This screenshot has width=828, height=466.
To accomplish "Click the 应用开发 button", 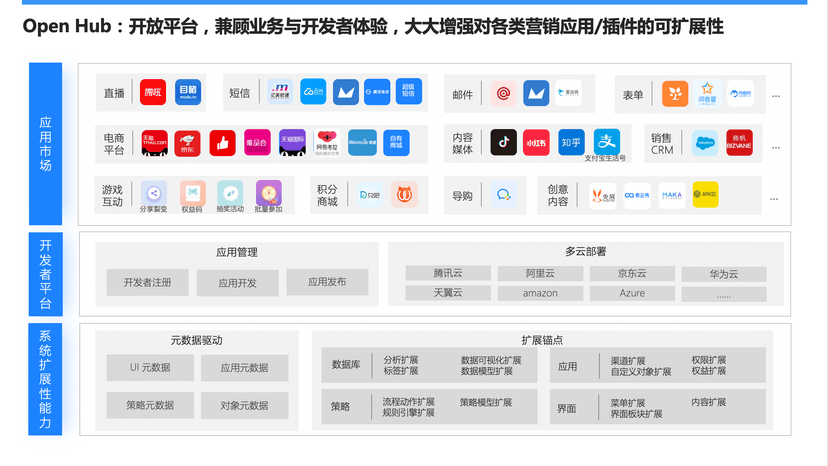I will point(238,283).
